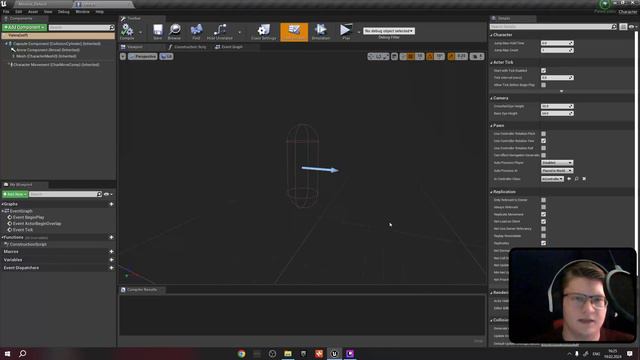The image size is (640, 360).
Task: Open viewport options dropdown arrow
Action: (x=123, y=56)
